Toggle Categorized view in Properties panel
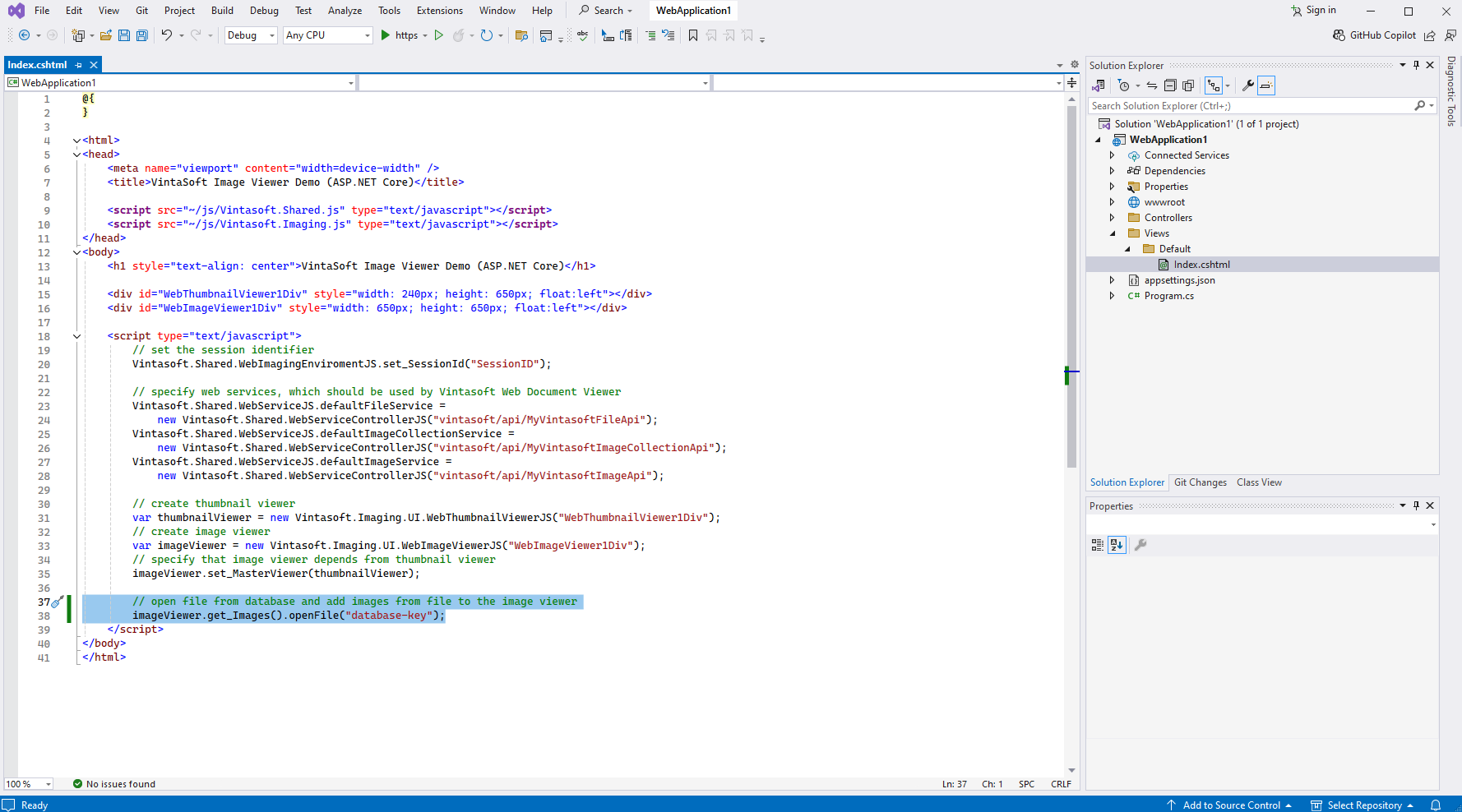 pos(1098,545)
